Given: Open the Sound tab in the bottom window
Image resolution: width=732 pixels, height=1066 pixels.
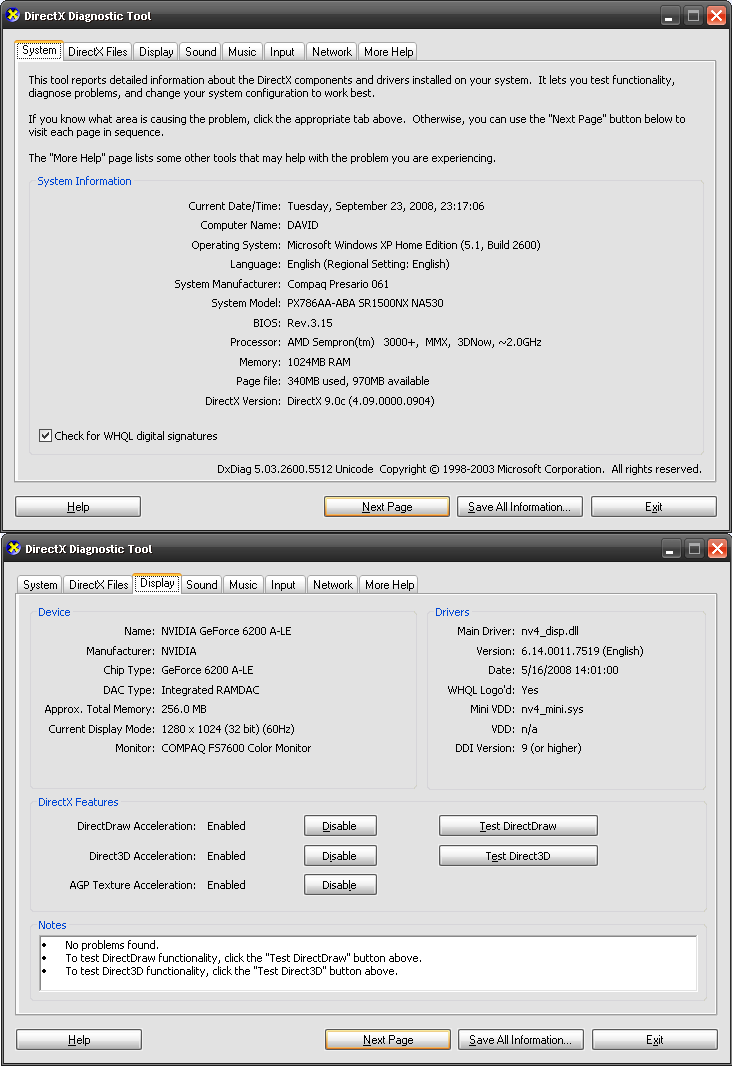Looking at the screenshot, I should tap(202, 585).
